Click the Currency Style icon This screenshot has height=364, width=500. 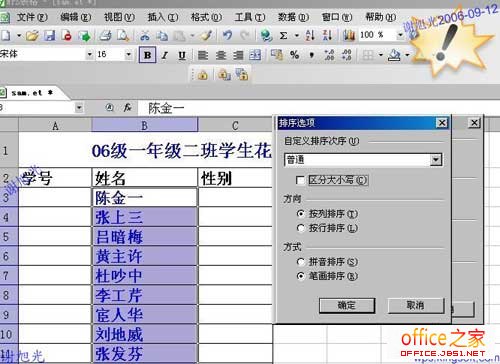click(277, 55)
